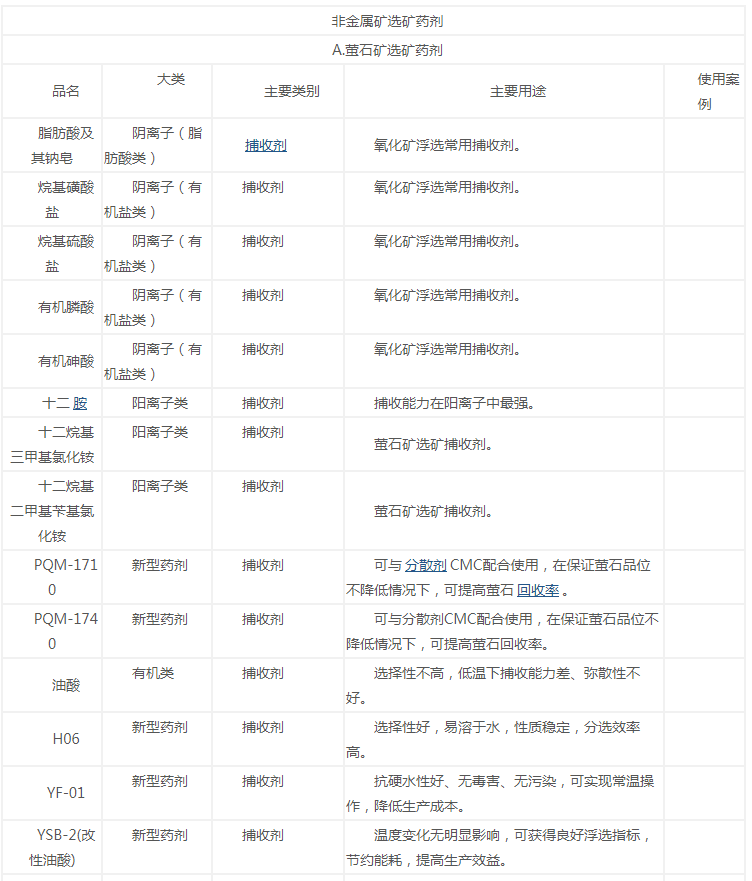This screenshot has height=881, width=752.
Task: Select the A.萤石矿选矿药剂 subtitle
Action: (x=387, y=51)
